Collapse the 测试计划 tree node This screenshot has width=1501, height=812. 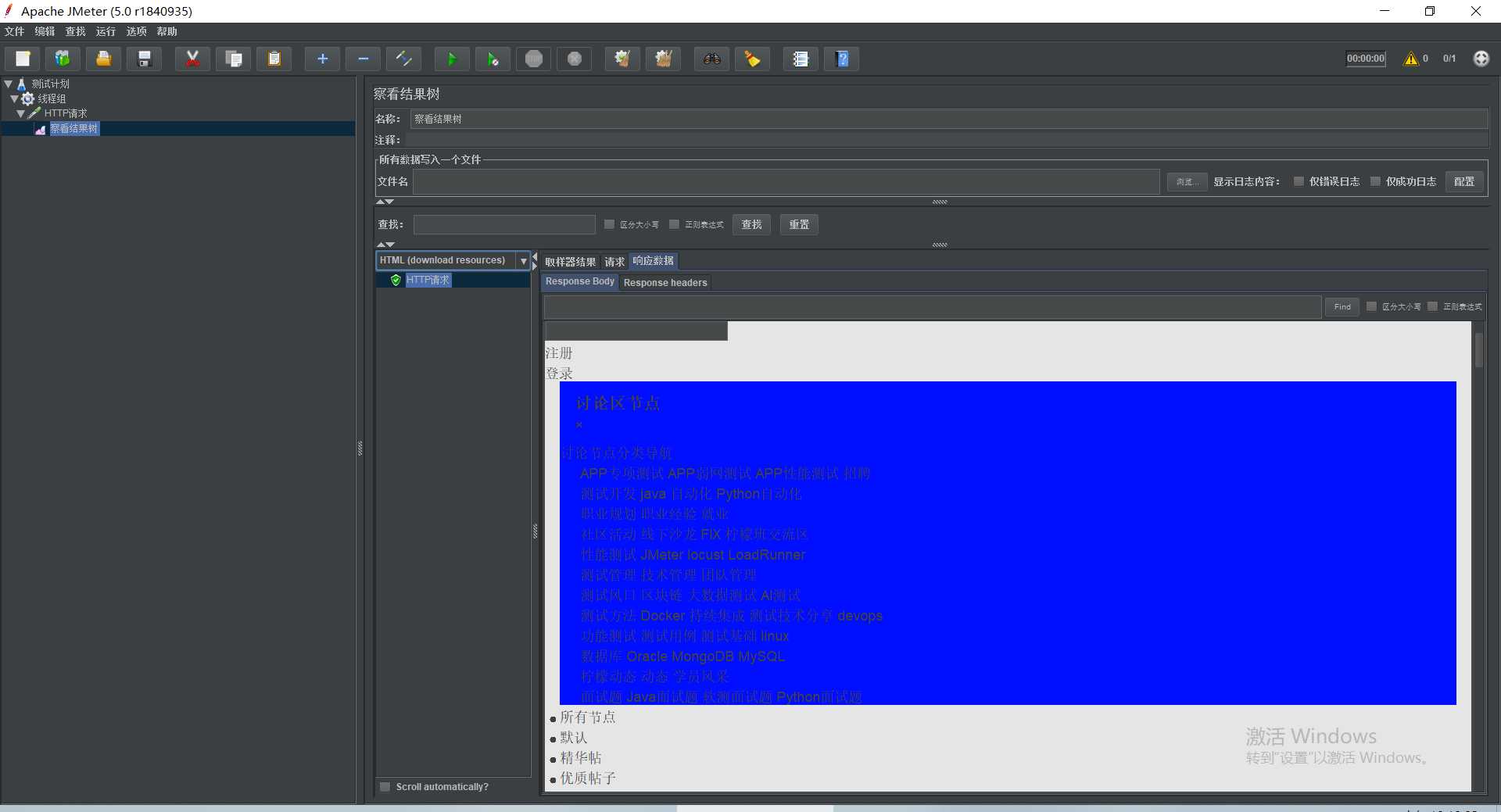(9, 84)
